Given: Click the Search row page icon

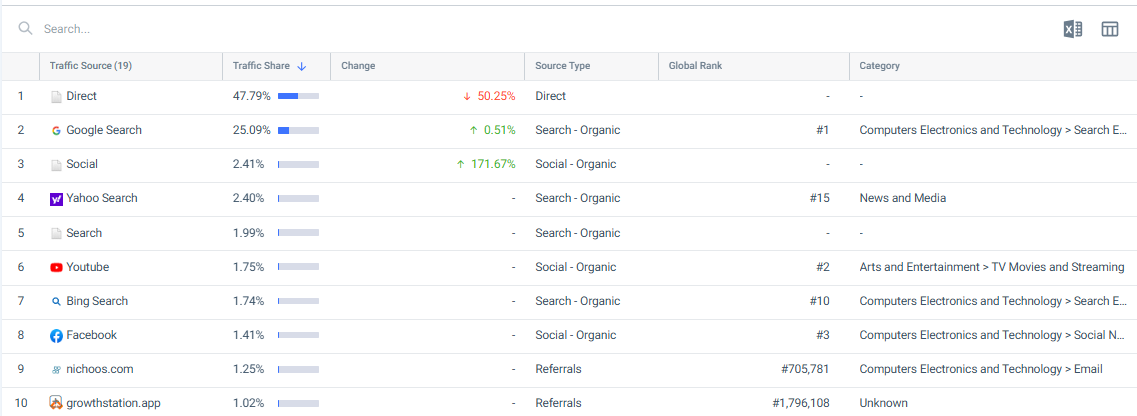Looking at the screenshot, I should (56, 233).
